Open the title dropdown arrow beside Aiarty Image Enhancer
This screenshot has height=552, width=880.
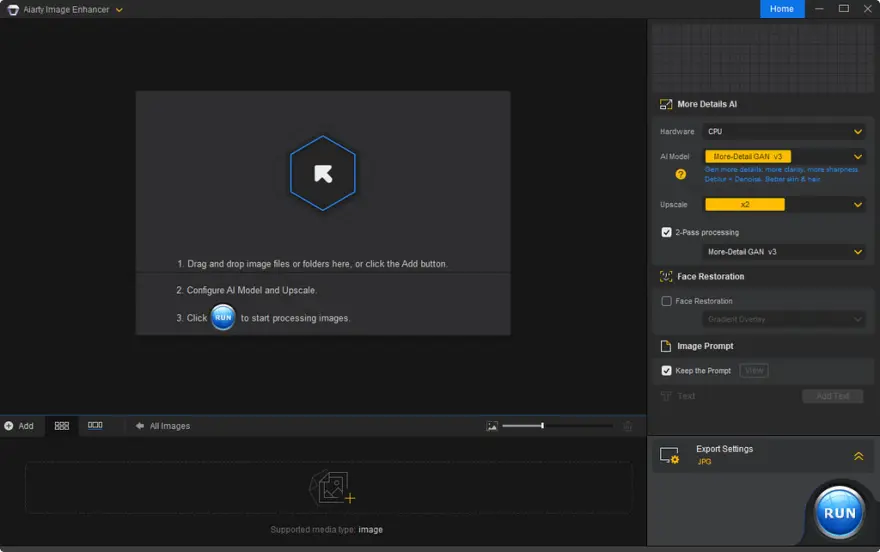tap(119, 10)
